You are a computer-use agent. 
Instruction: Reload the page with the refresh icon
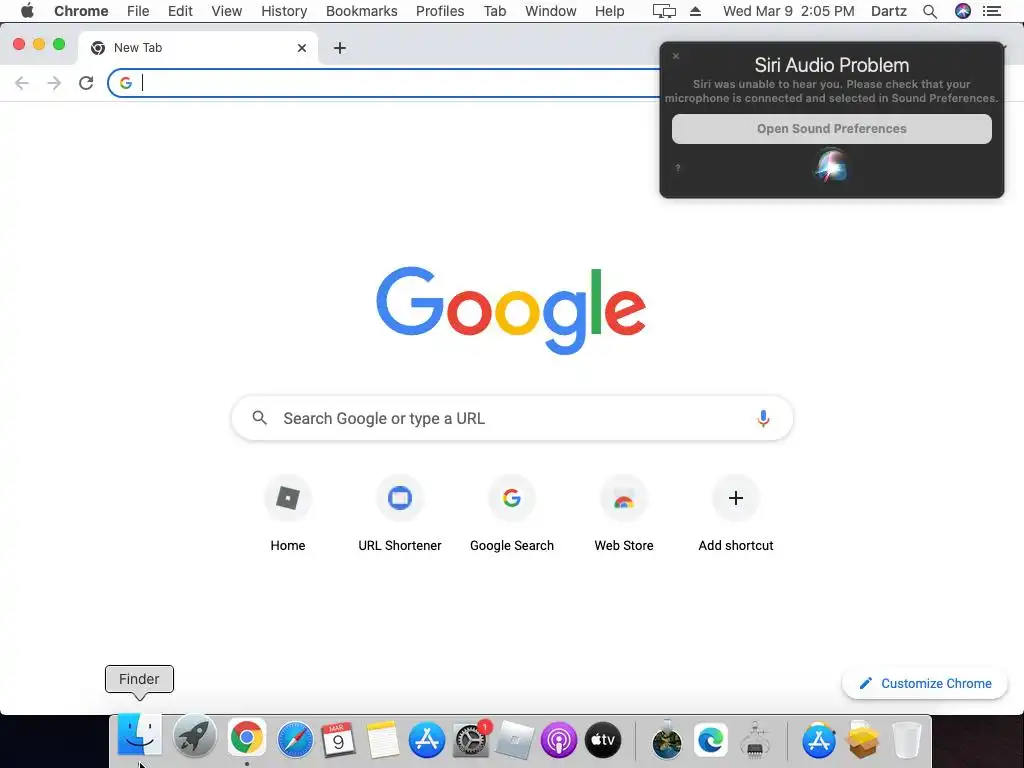pos(86,83)
